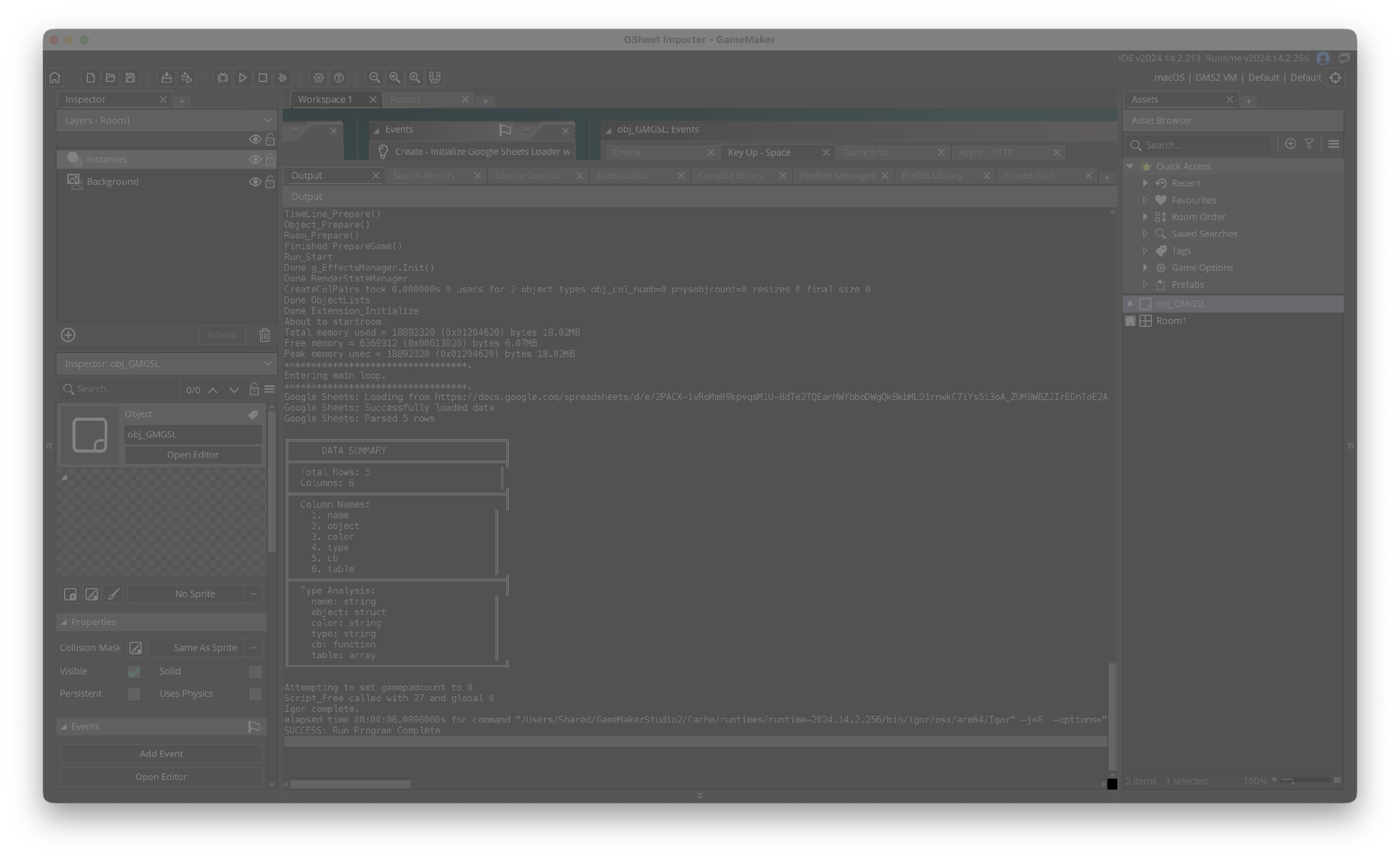Click the Add Event button
Image resolution: width=1400 pixels, height=860 pixels.
pyautogui.click(x=161, y=754)
